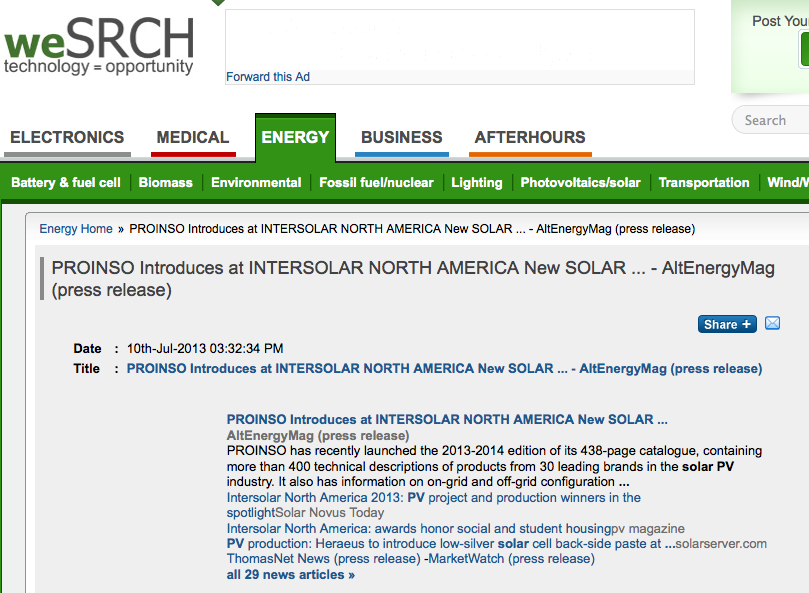The height and width of the screenshot is (593, 809).
Task: Click the Post Your text at top right
Action: (780, 21)
